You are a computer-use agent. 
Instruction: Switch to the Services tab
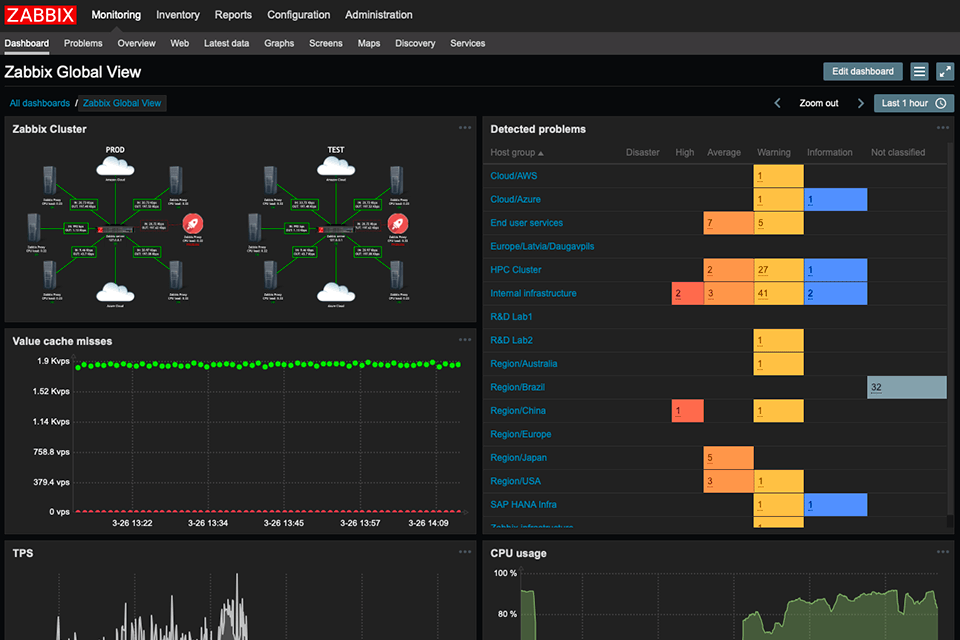tap(467, 43)
